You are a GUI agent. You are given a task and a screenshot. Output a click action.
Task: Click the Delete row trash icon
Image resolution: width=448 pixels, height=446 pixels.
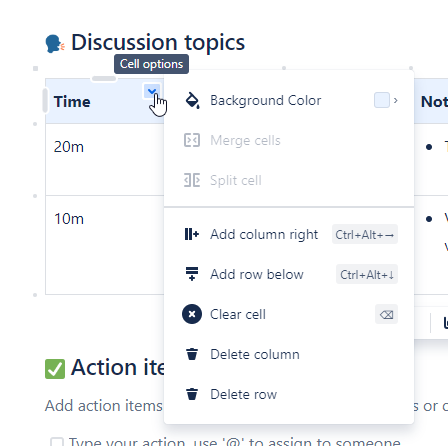click(192, 394)
